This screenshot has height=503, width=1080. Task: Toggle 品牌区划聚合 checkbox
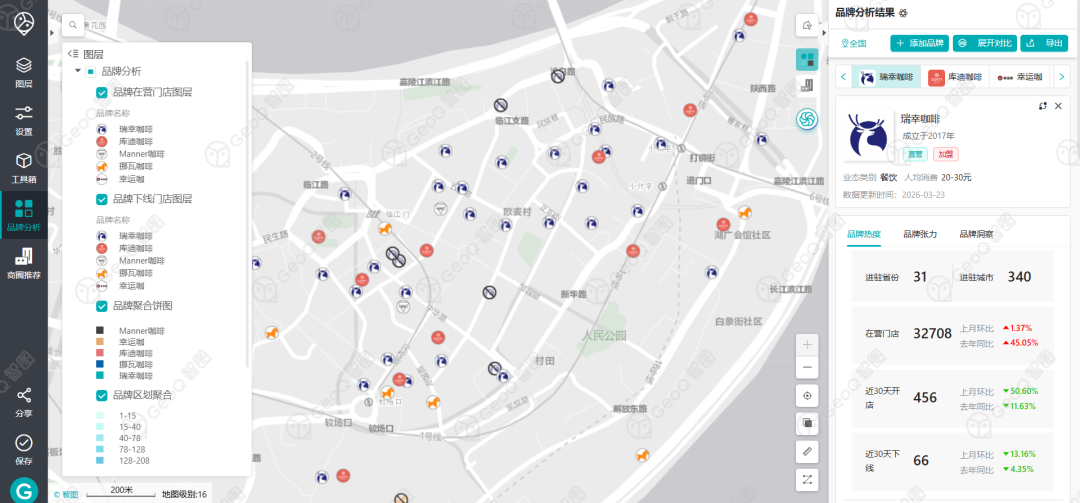(x=101, y=396)
